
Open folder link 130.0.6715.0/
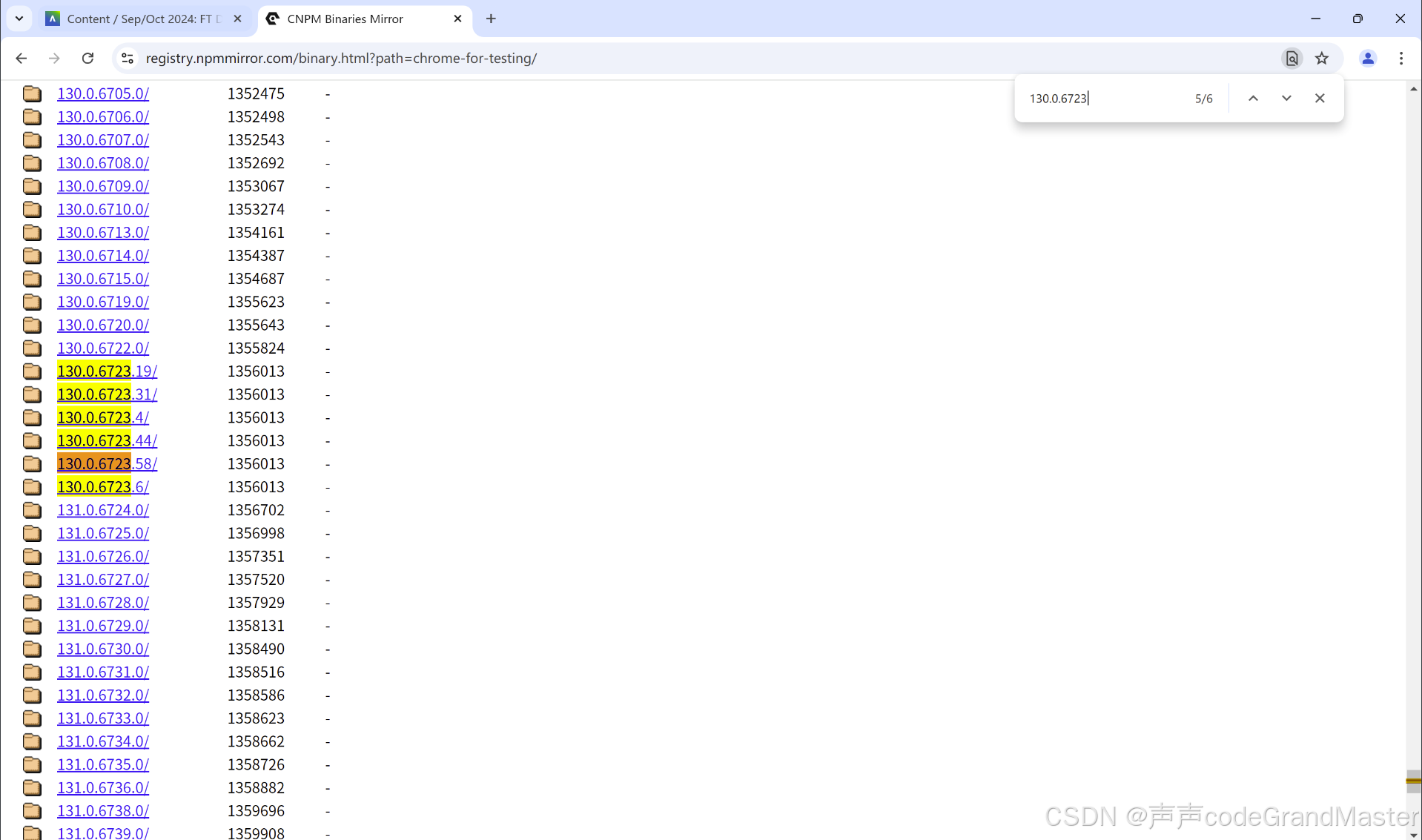coord(103,279)
